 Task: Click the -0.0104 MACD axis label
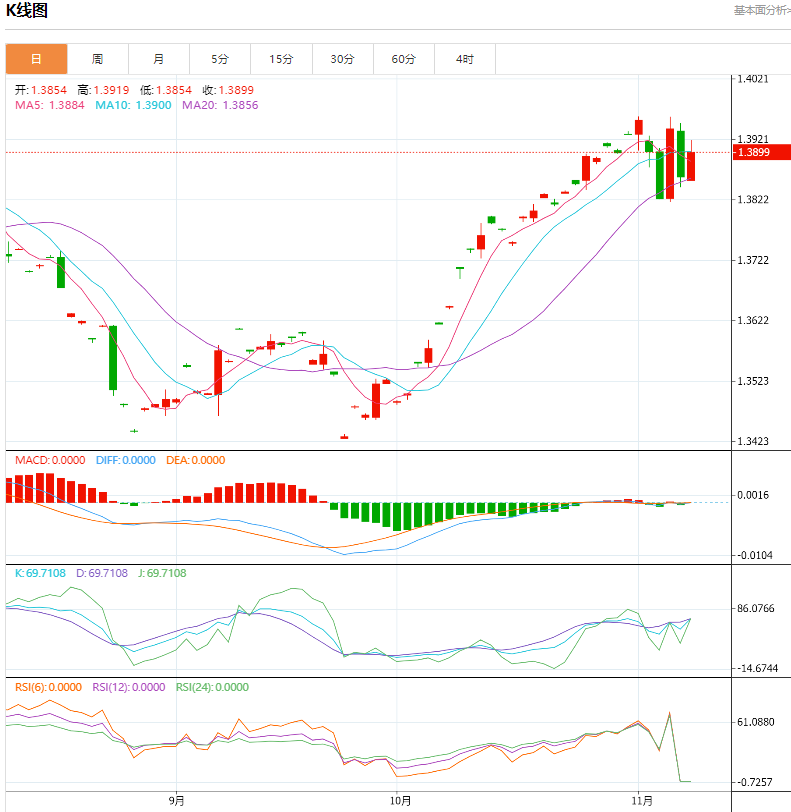(755, 555)
